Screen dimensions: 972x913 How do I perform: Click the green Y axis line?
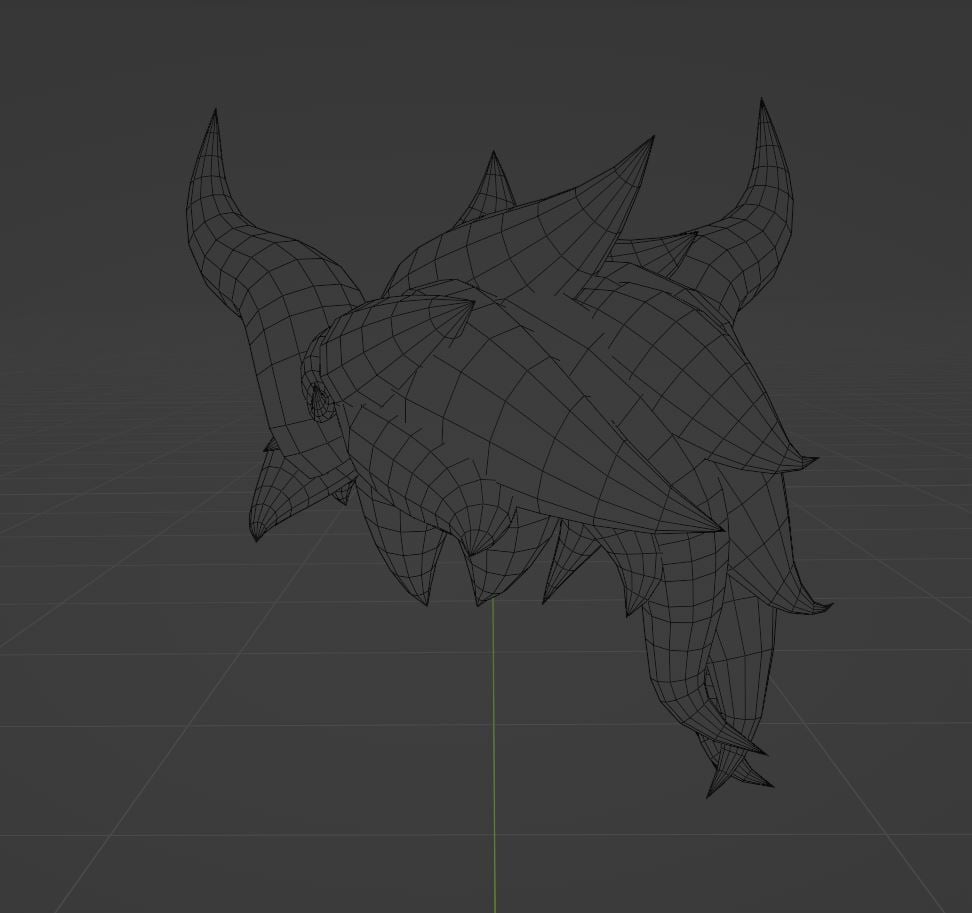pos(494,756)
